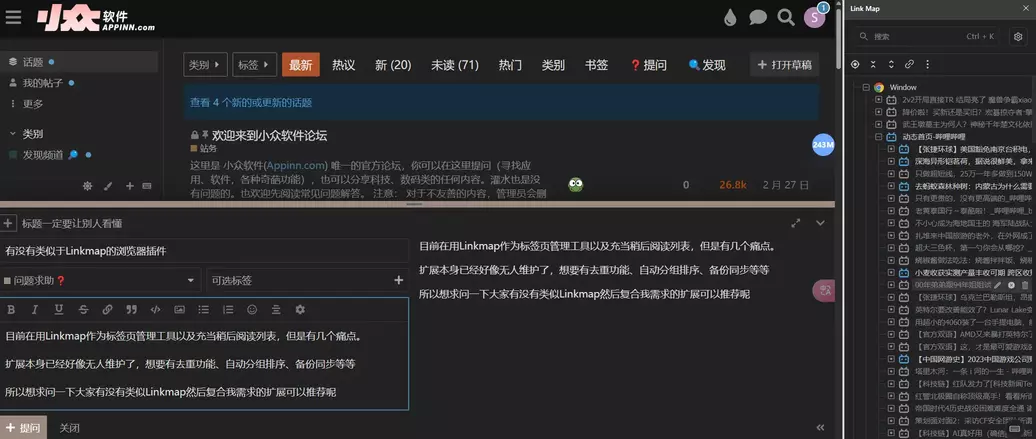
Task: Insert a hyperlink using the editor link icon
Action: coord(106,310)
